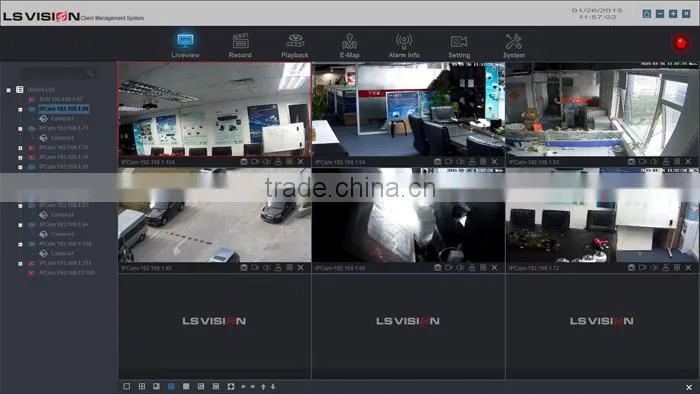The width and height of the screenshot is (700, 394).
Task: Close the window-side showroom camera view
Action: (688, 162)
